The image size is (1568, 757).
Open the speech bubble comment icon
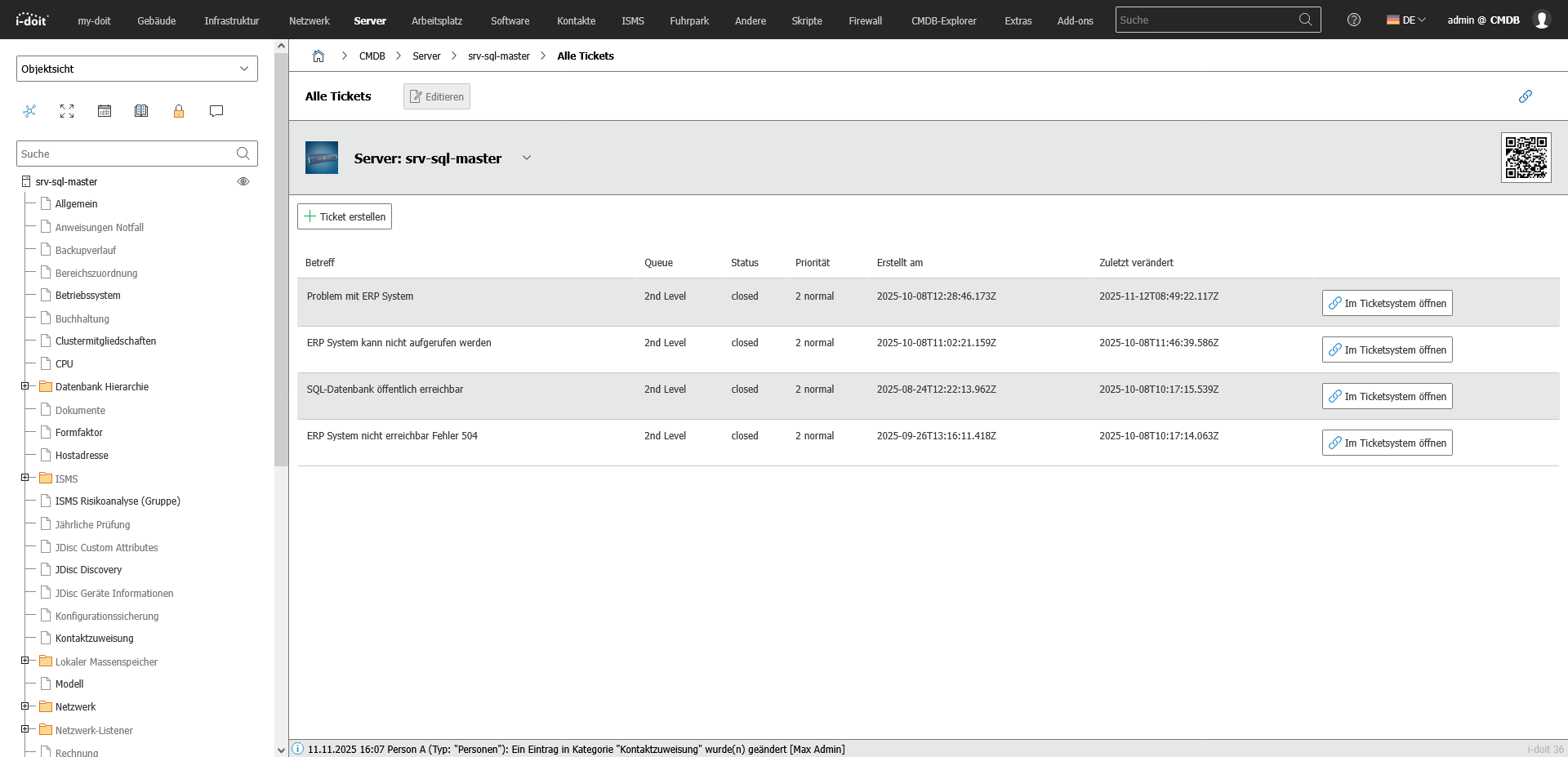216,111
